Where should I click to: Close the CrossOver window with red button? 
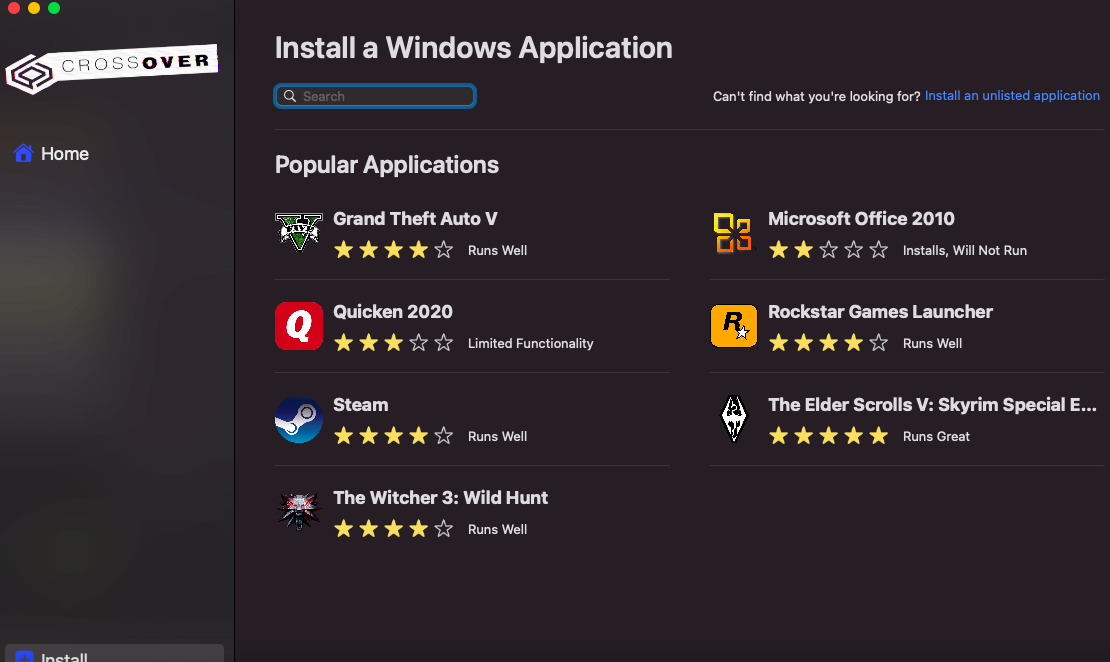pyautogui.click(x=13, y=8)
